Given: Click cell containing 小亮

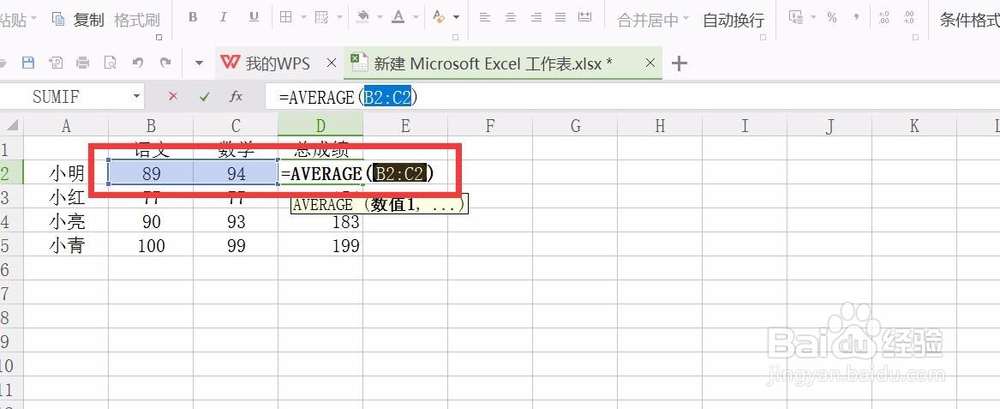Looking at the screenshot, I should point(66,221).
